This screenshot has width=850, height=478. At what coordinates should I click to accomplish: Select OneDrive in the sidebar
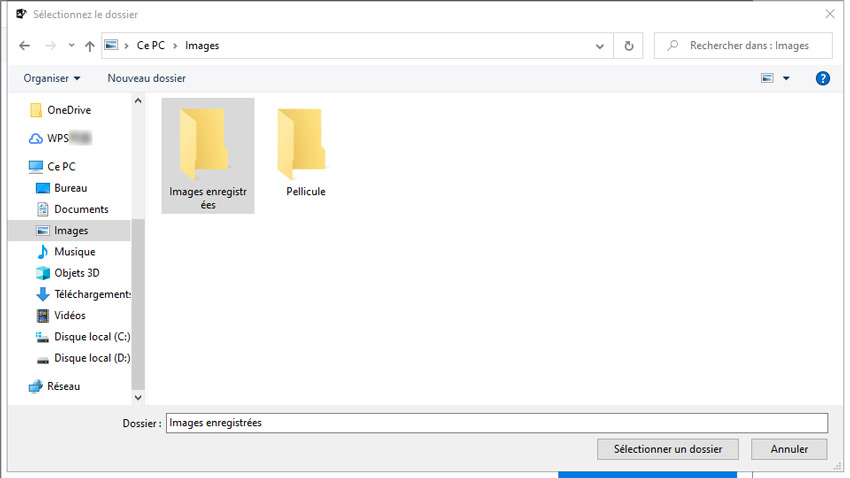69,110
